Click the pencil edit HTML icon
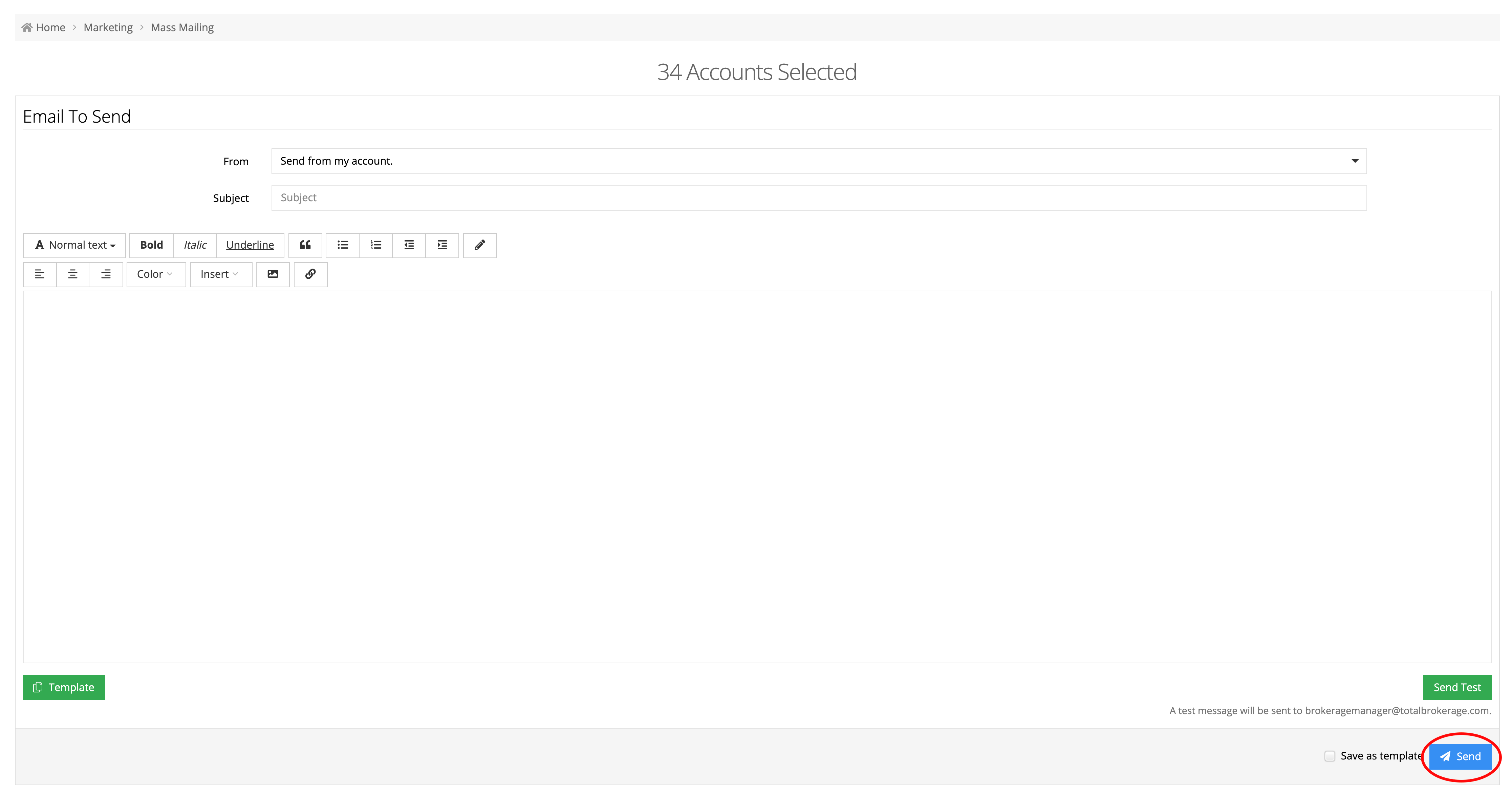 point(479,245)
